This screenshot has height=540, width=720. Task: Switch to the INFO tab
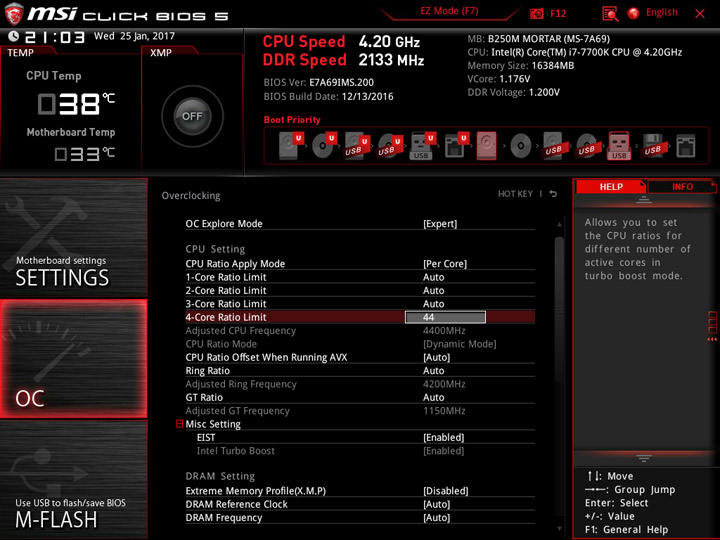click(x=682, y=186)
